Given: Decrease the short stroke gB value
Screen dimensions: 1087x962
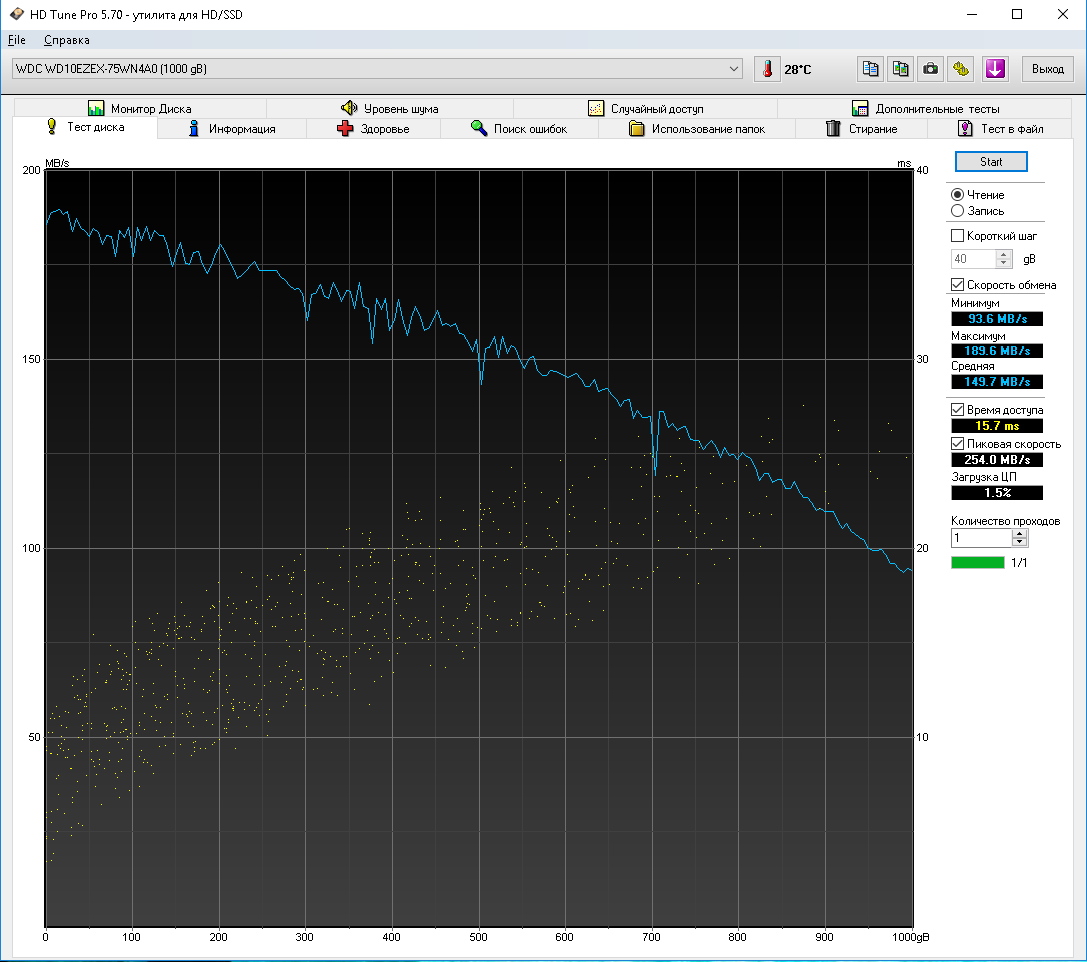Looking at the screenshot, I should tap(1003, 263).
